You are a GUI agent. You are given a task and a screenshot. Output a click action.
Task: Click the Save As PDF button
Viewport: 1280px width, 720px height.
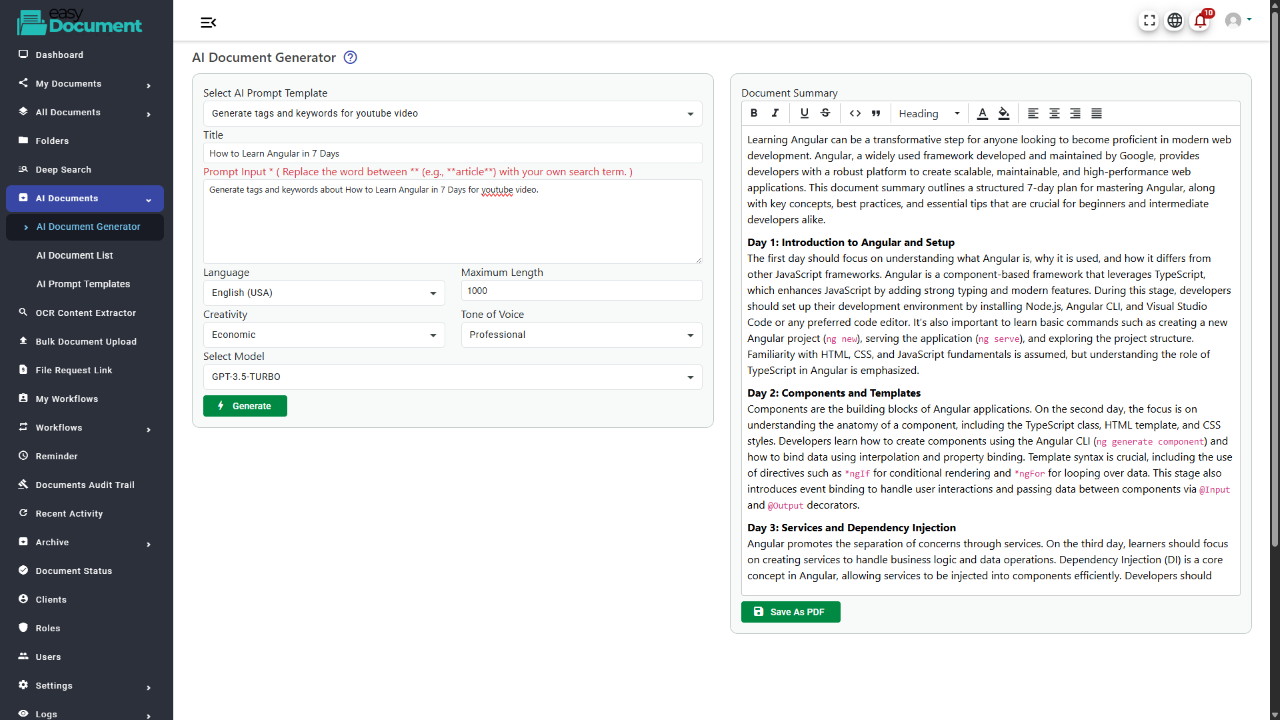click(x=790, y=612)
